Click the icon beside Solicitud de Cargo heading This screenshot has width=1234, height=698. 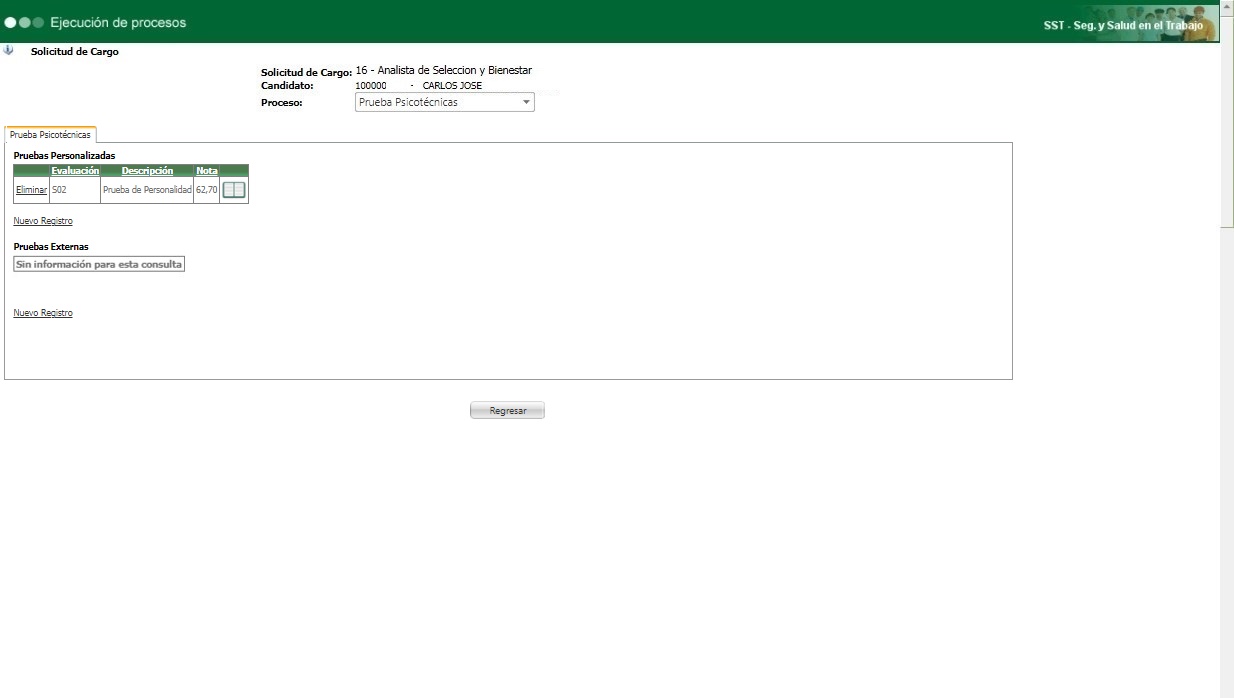pos(9,50)
